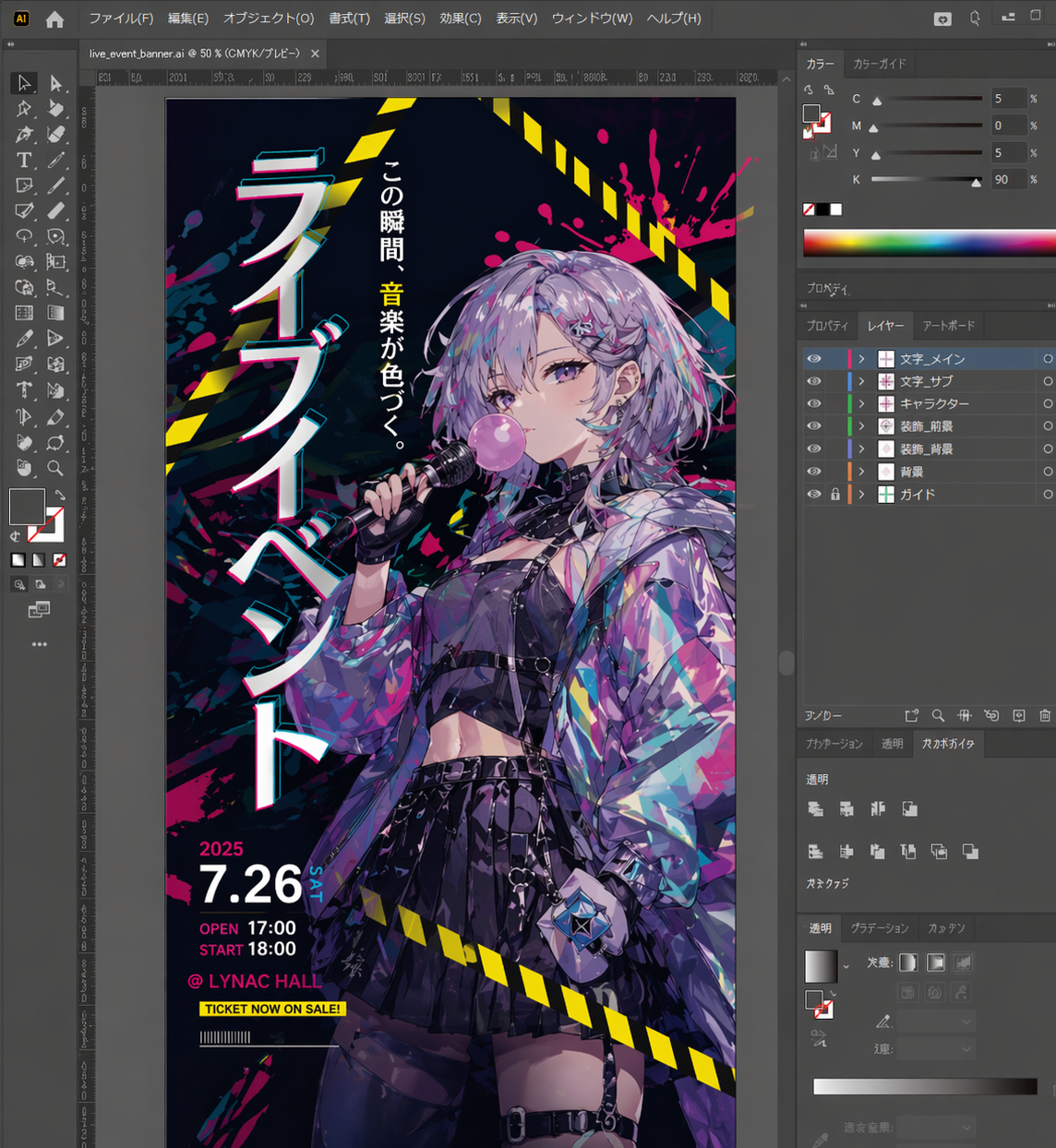The image size is (1056, 1148).
Task: Switch to the アートボード tab
Action: [x=948, y=326]
